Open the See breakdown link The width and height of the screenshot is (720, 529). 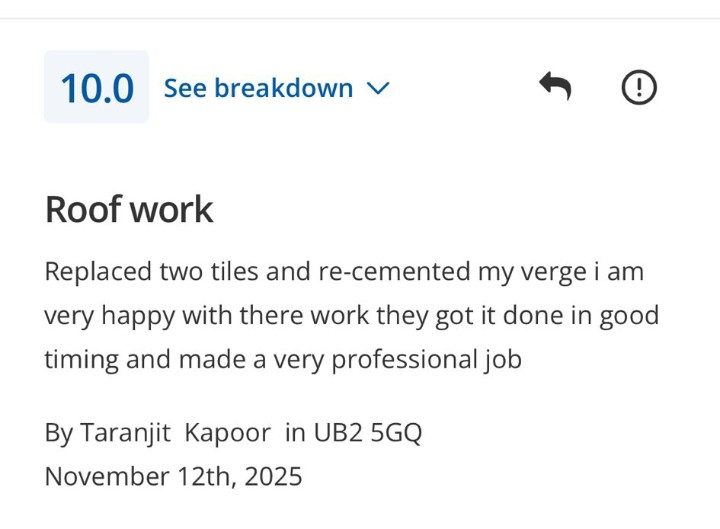point(258,88)
